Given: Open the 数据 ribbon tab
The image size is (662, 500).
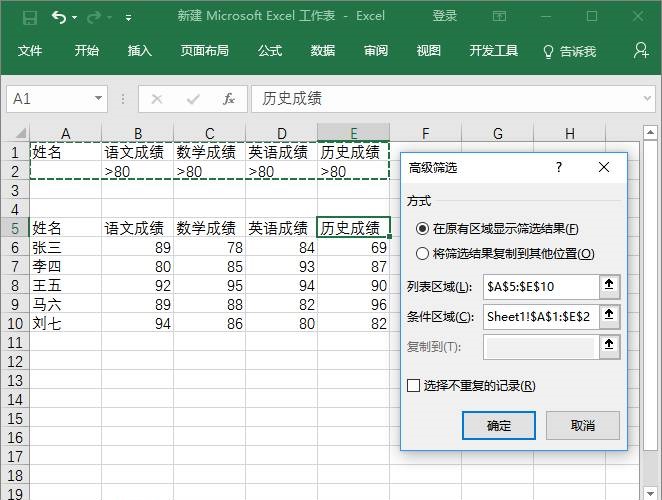Looking at the screenshot, I should coord(323,51).
